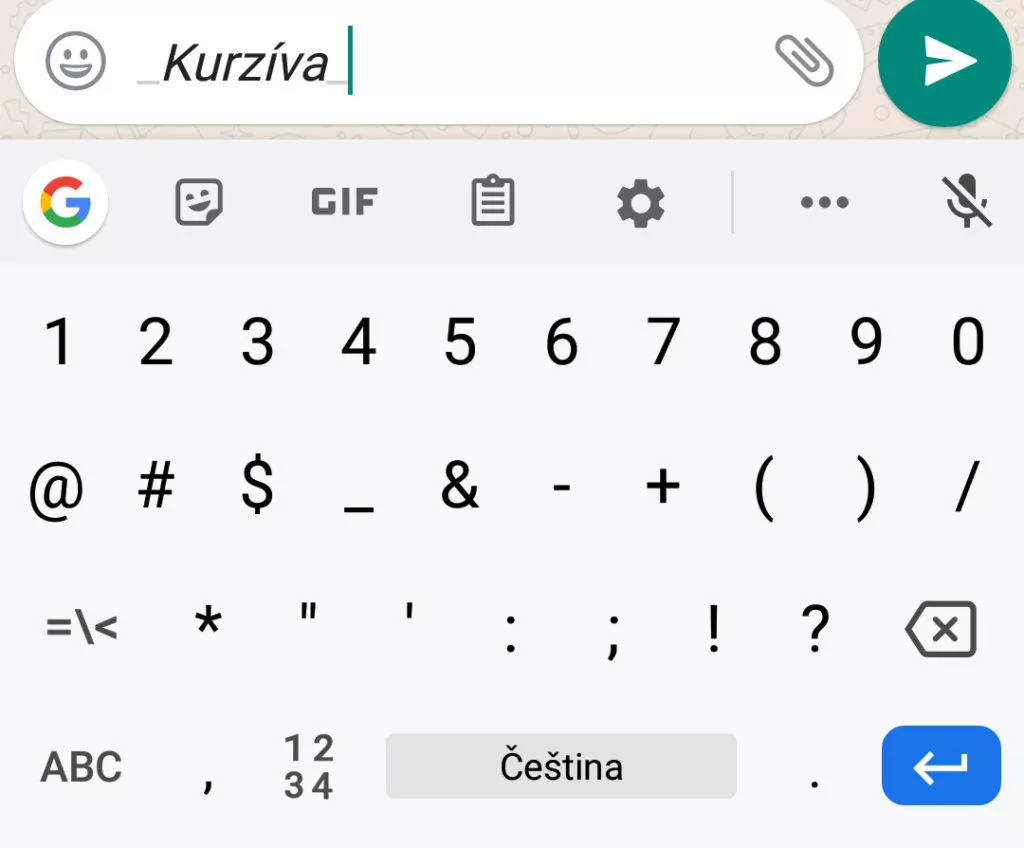Tap the paperclip attachment icon
Viewport: 1024px width, 848px height.
(804, 61)
